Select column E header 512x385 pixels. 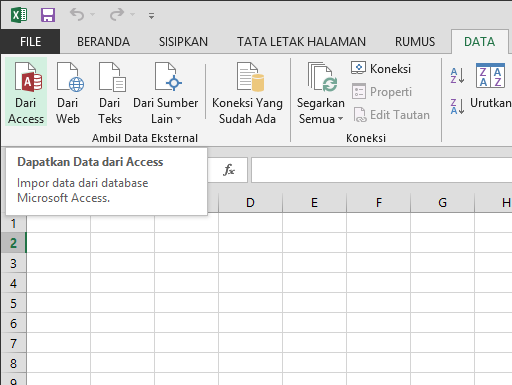click(x=314, y=203)
